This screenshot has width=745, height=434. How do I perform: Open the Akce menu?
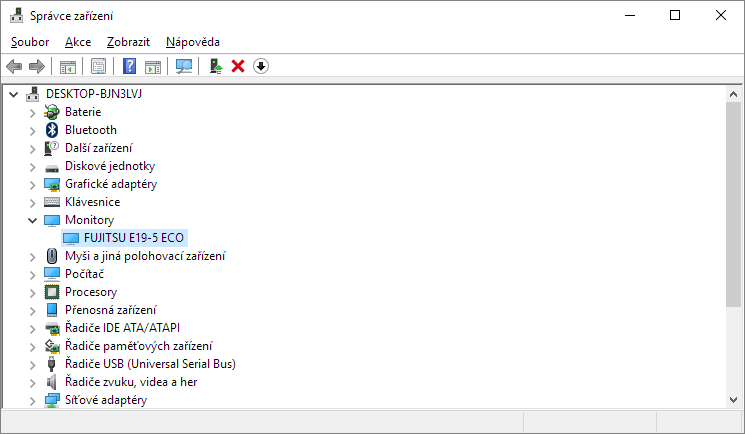click(x=78, y=42)
